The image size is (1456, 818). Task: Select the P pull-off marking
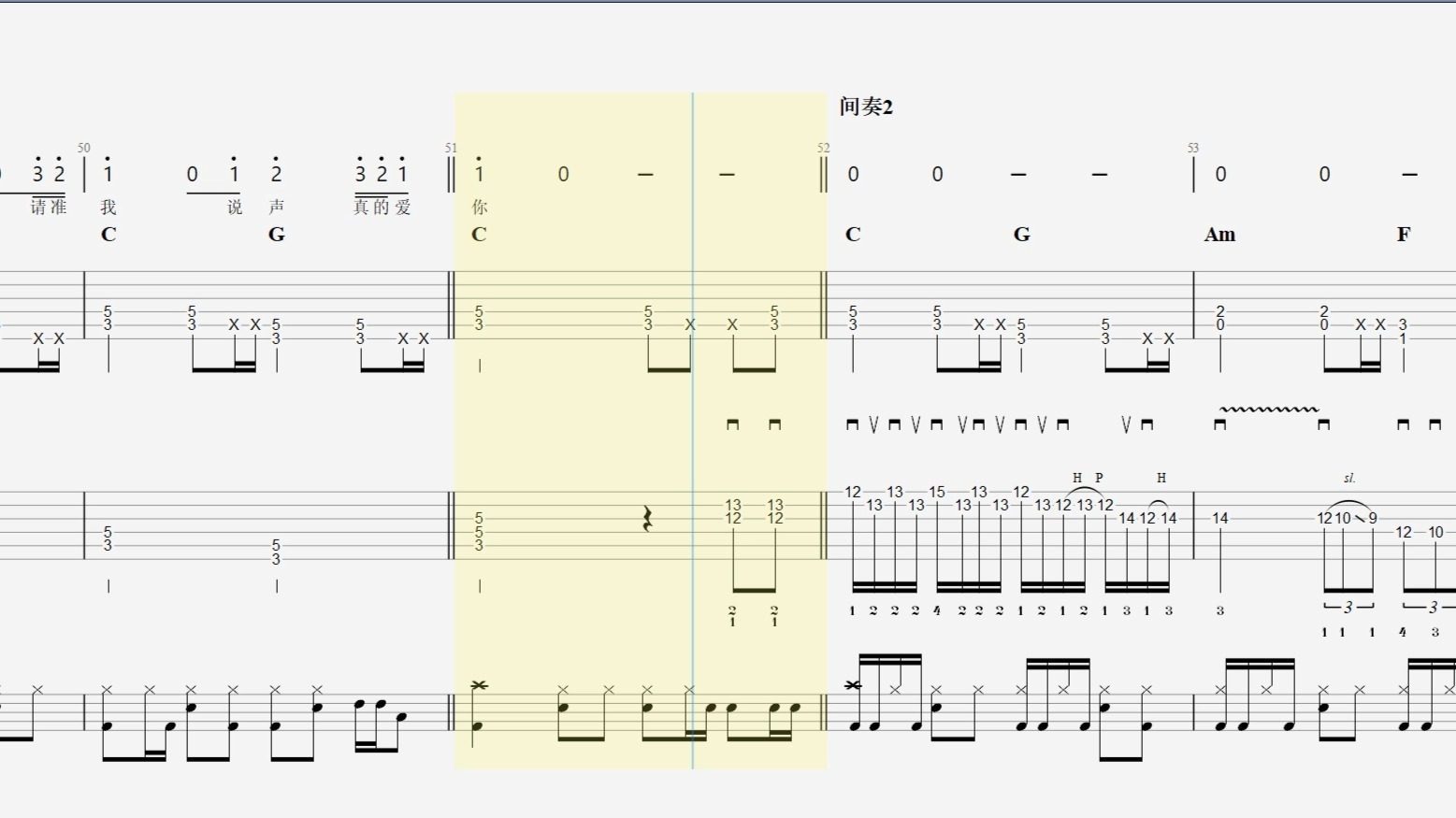click(1099, 478)
